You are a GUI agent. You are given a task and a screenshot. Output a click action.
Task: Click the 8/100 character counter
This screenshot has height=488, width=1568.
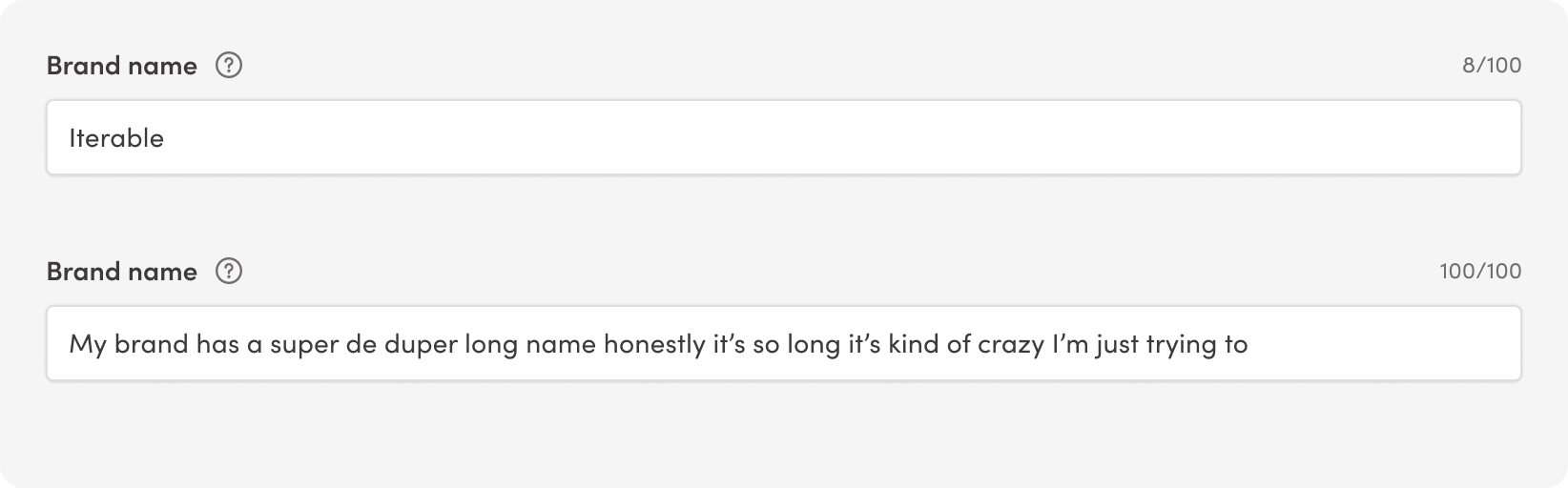(1491, 66)
